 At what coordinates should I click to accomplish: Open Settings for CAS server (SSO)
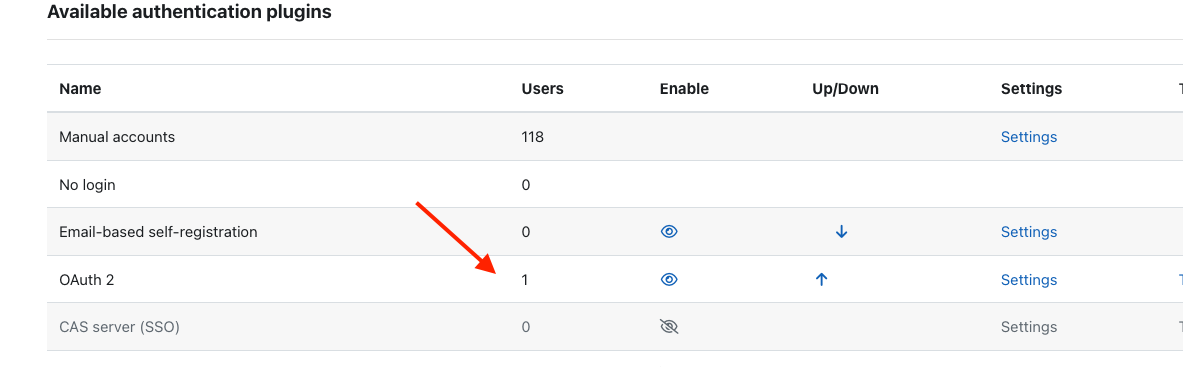pos(1028,327)
